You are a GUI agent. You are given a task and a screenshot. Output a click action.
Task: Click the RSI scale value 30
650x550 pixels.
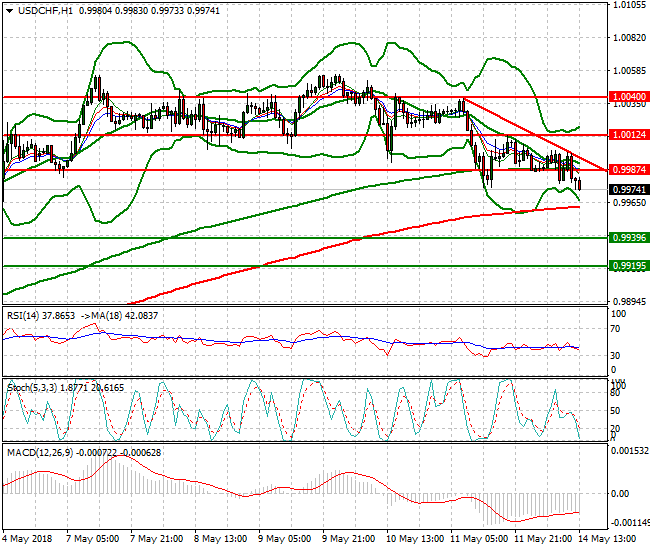[616, 356]
